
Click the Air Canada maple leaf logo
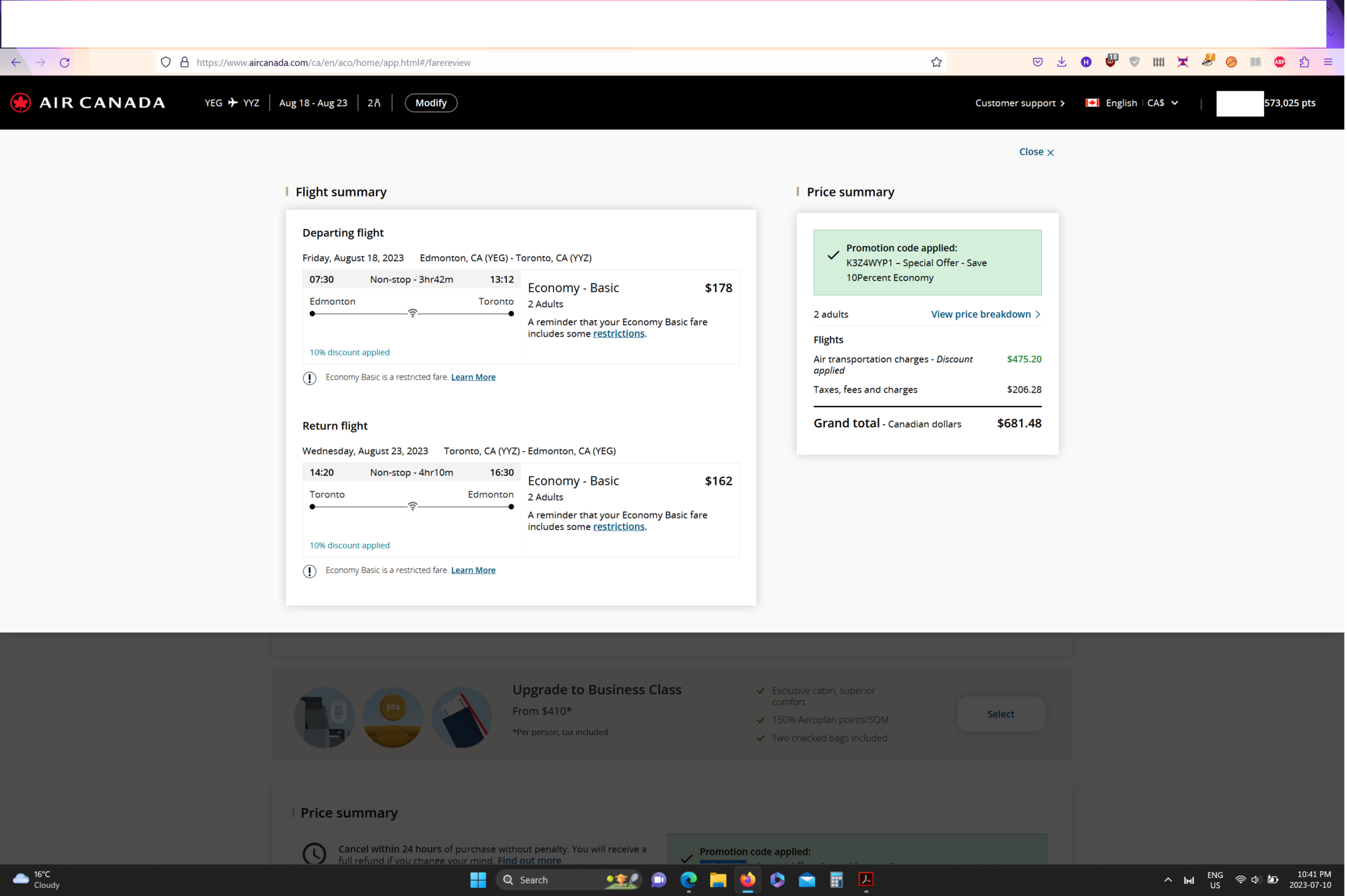pos(21,103)
